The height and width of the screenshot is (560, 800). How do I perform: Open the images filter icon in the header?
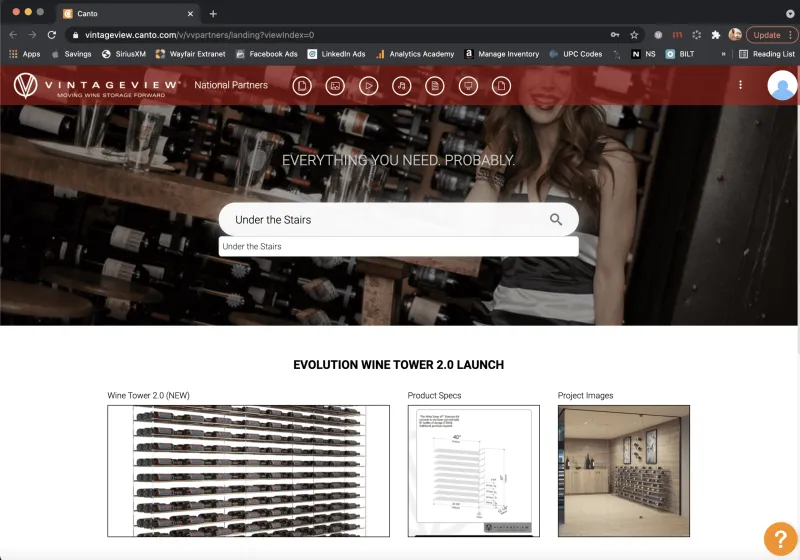click(335, 86)
